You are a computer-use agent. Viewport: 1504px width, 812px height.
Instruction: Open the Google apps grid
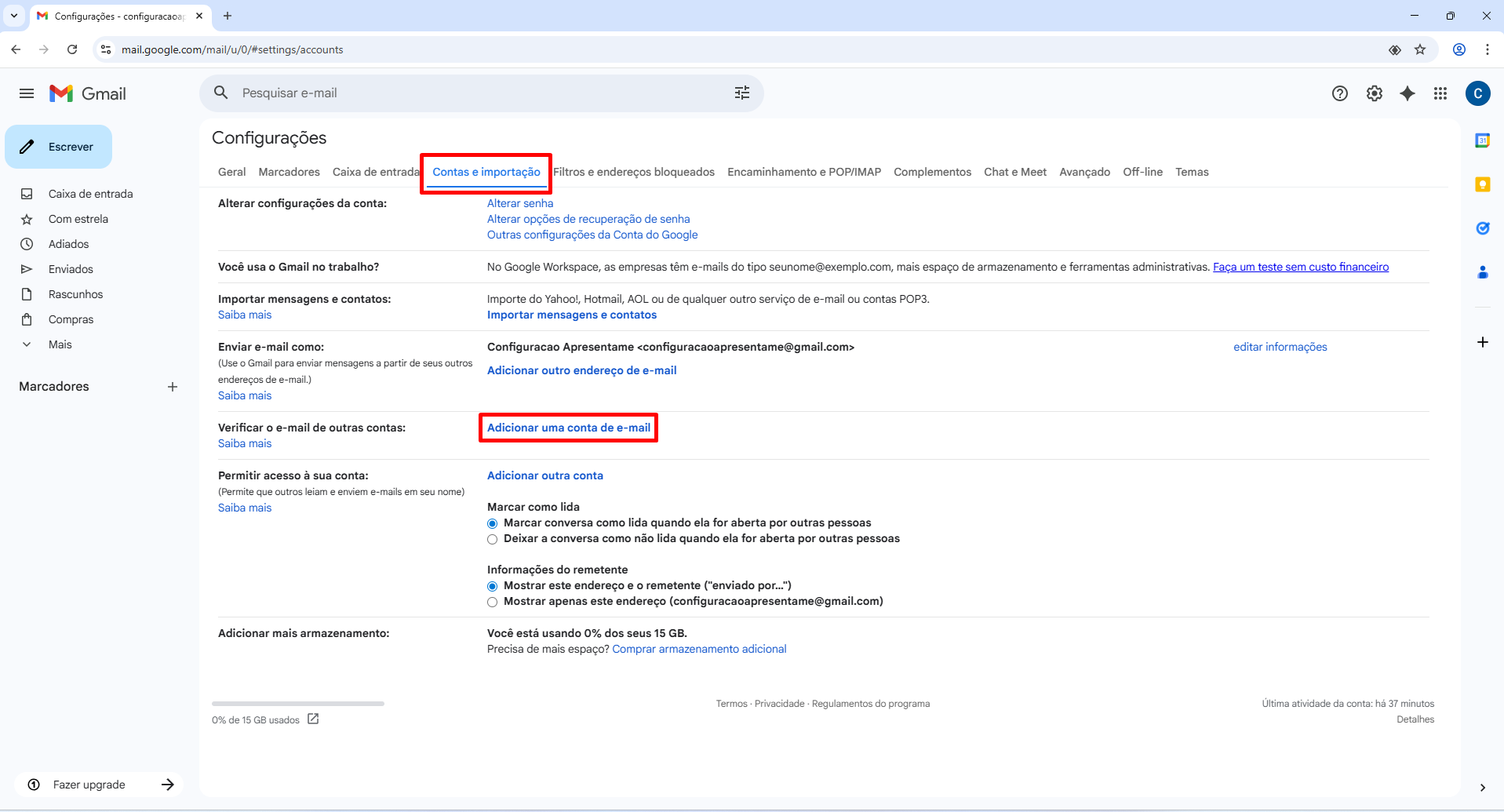point(1440,93)
